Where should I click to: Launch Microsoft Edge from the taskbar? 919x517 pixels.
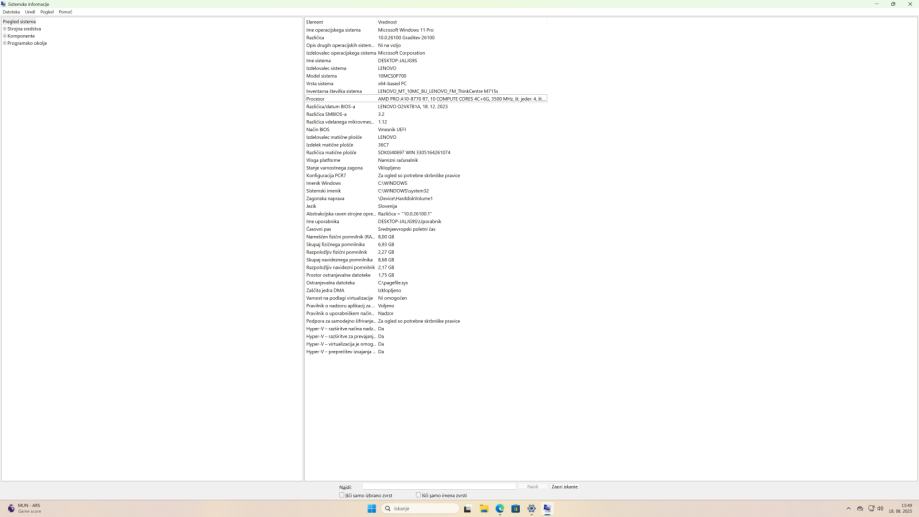pyautogui.click(x=500, y=508)
